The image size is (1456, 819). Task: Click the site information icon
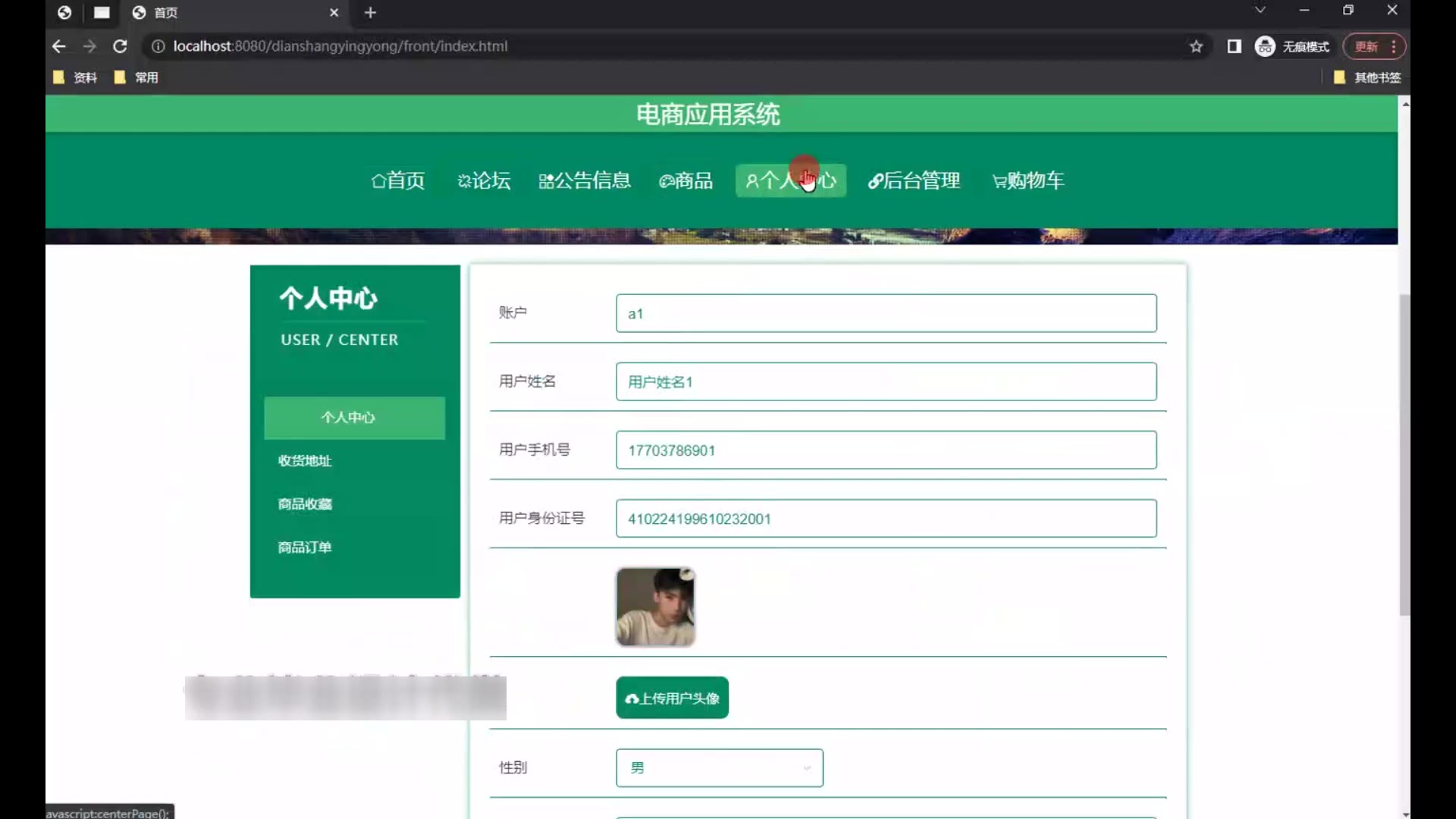(x=158, y=46)
